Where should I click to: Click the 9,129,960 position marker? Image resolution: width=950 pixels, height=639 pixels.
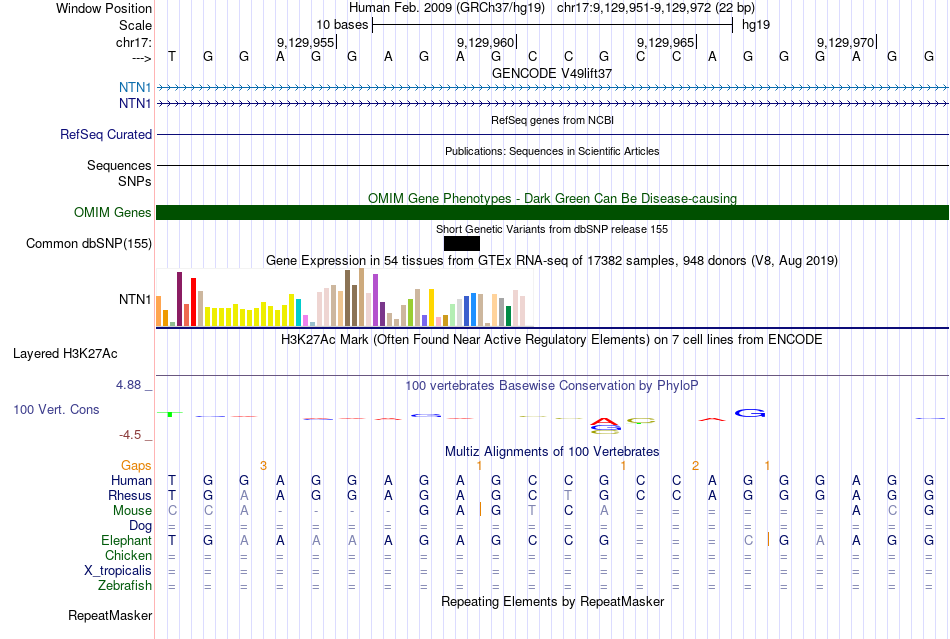pyautogui.click(x=486, y=42)
